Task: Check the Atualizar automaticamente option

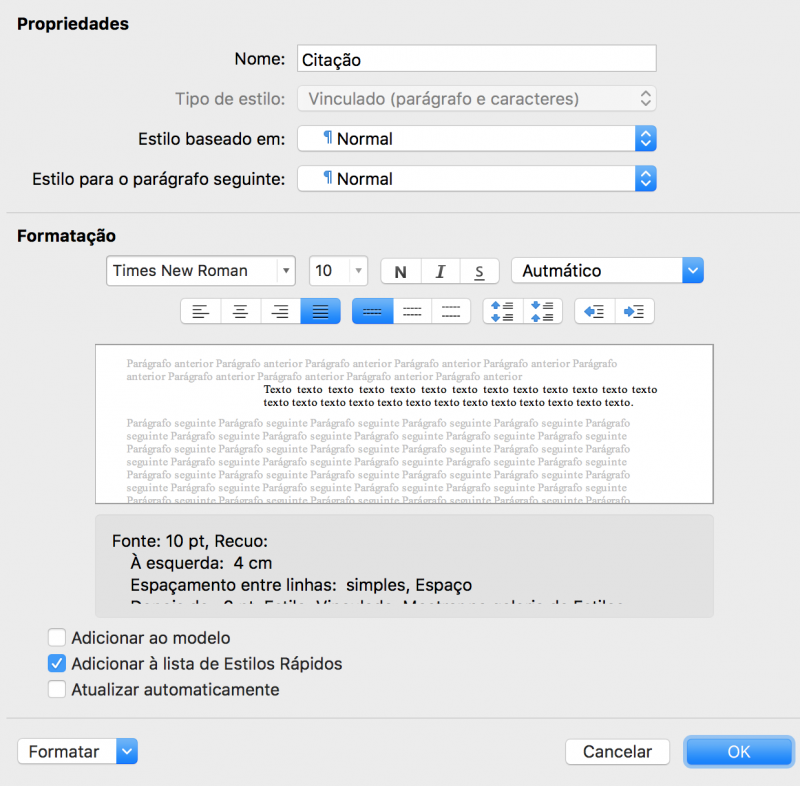Action: click(x=57, y=689)
